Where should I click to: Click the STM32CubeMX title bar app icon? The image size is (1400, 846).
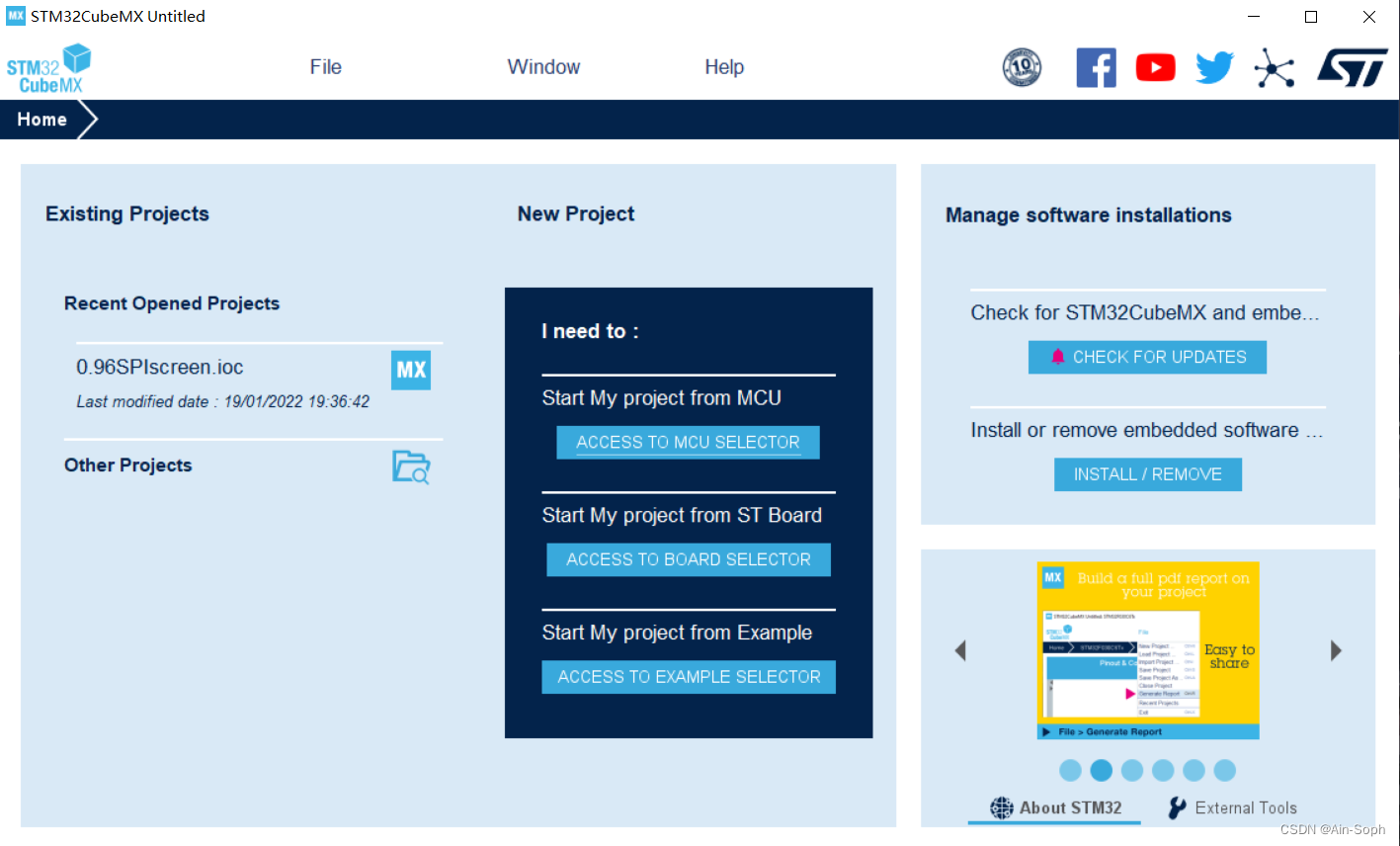point(15,16)
